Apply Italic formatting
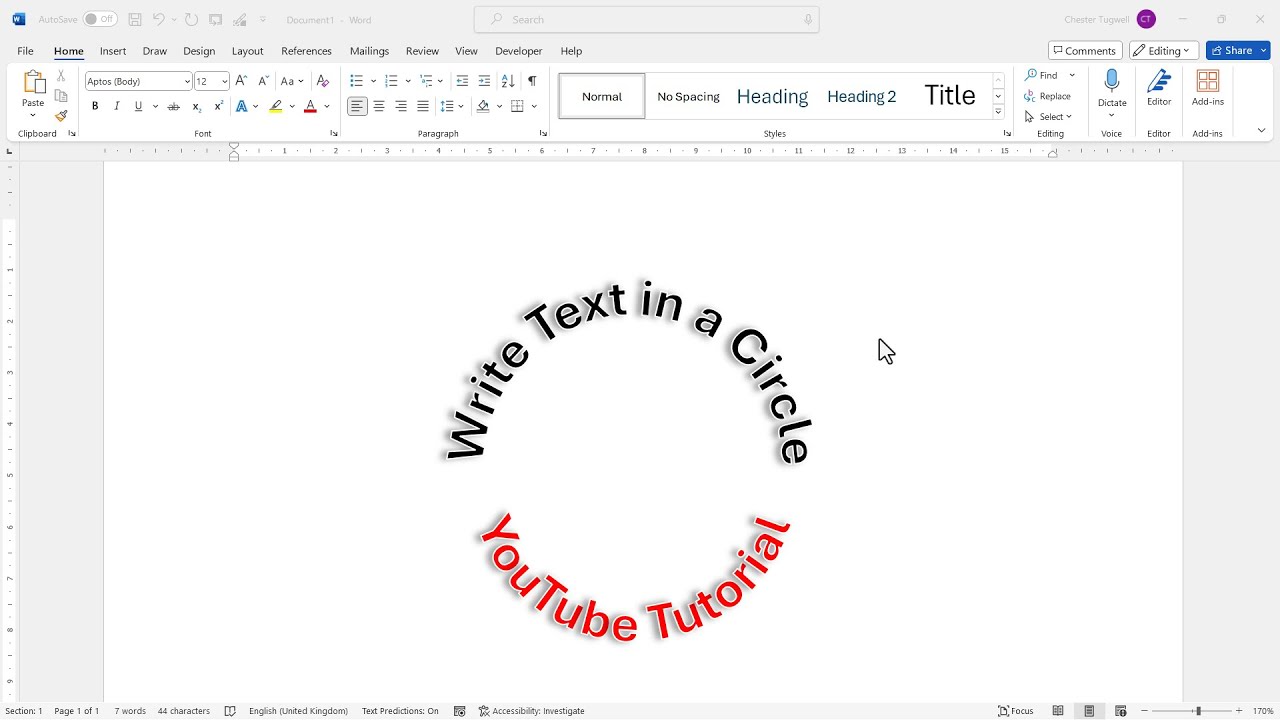Viewport: 1280px width, 720px height. click(117, 106)
